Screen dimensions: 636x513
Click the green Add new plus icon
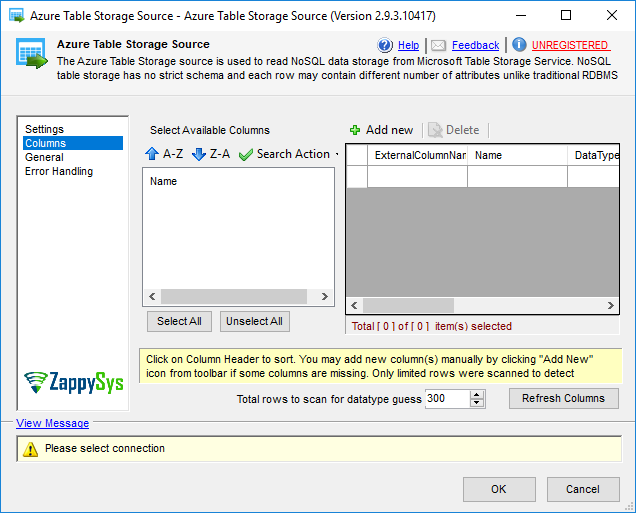tap(355, 130)
